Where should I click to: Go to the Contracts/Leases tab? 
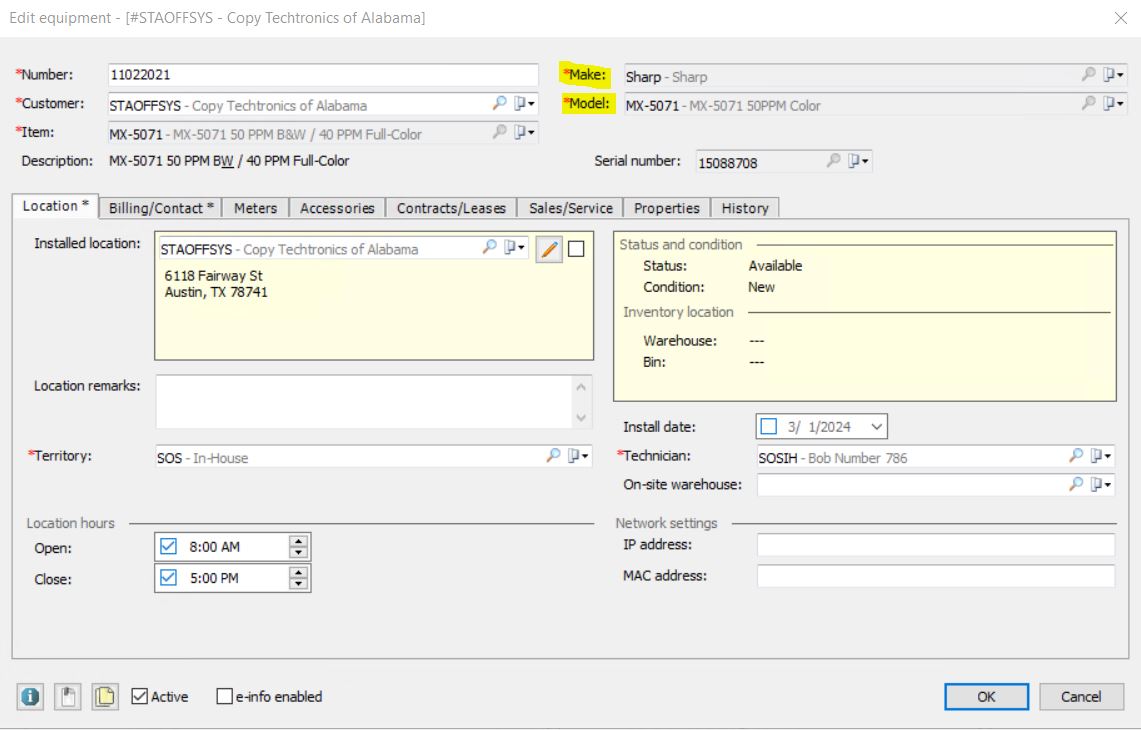coord(451,208)
